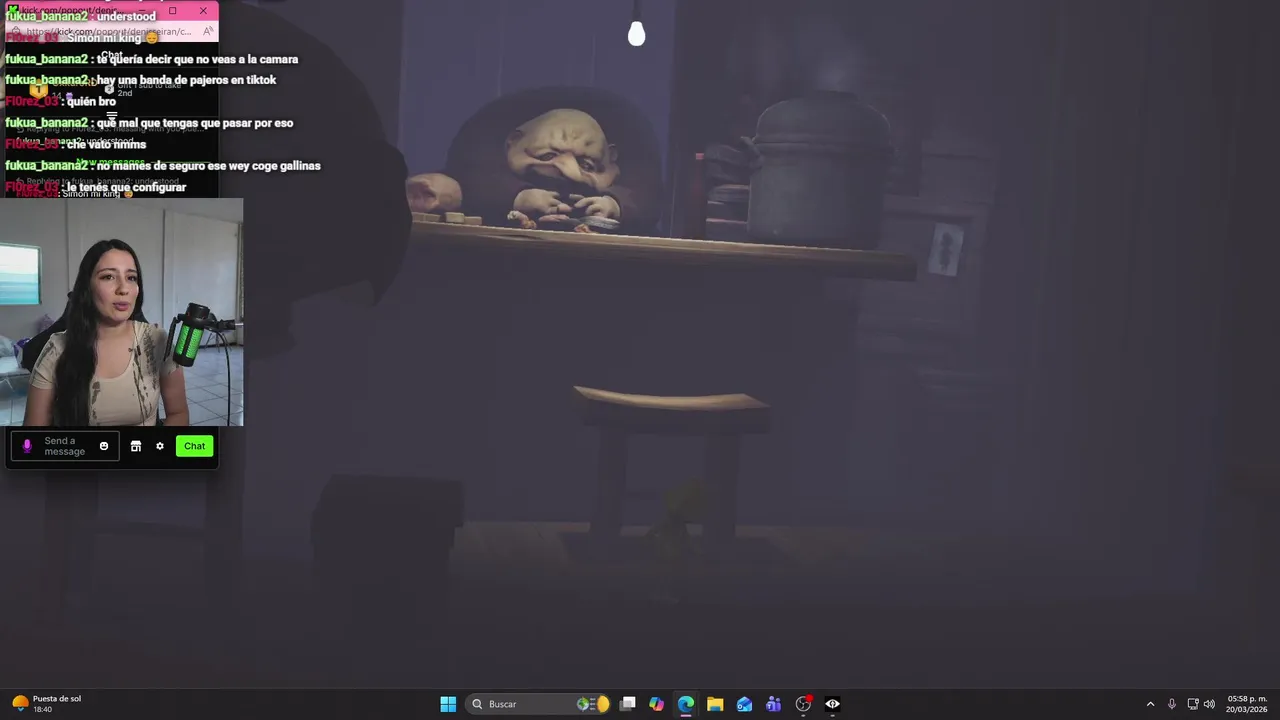
Task: Click chat message 'quién bro'
Action: pyautogui.click(x=91, y=101)
